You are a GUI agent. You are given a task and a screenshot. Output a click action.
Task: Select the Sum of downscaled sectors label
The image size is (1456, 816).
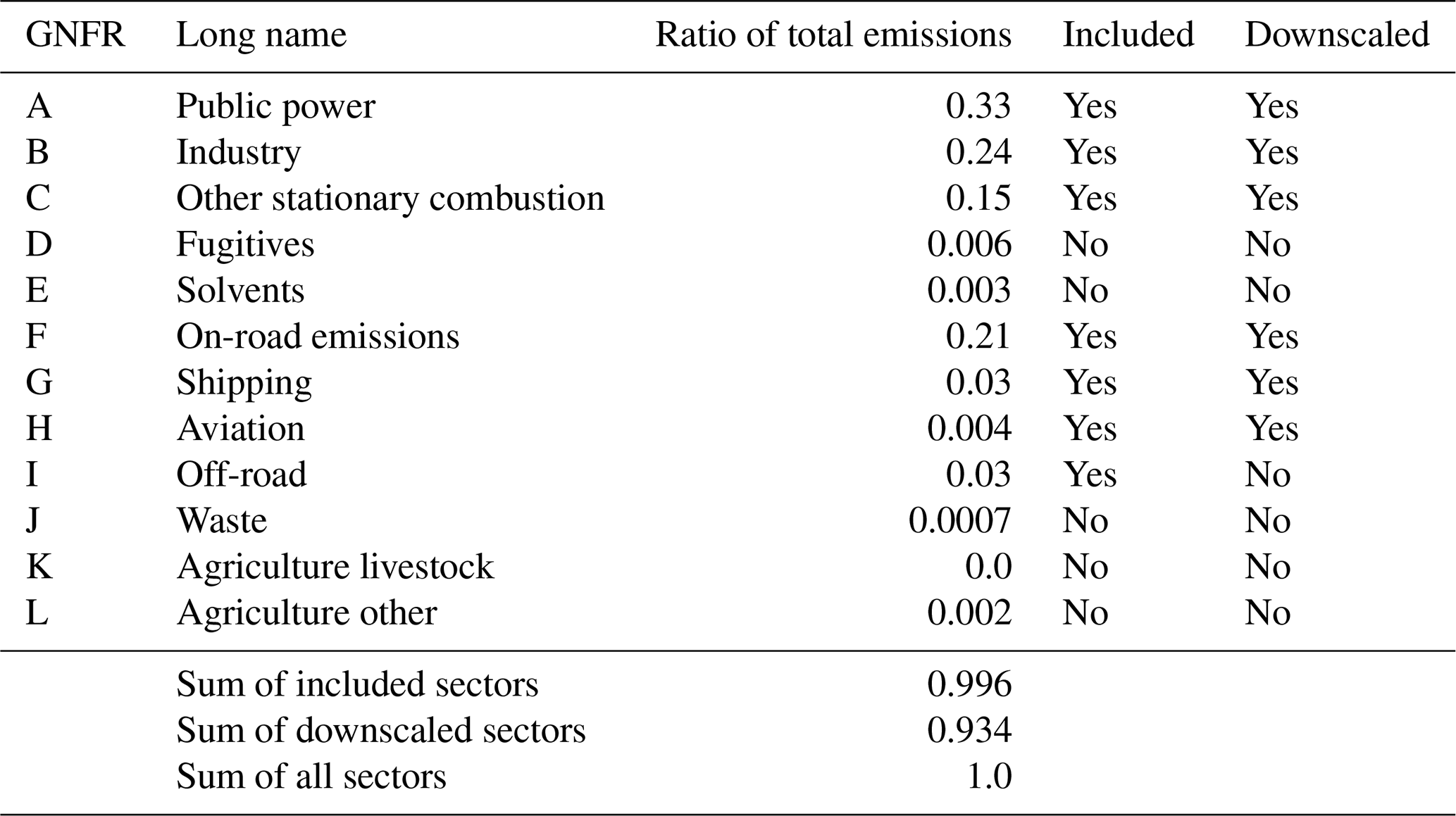coord(380,730)
